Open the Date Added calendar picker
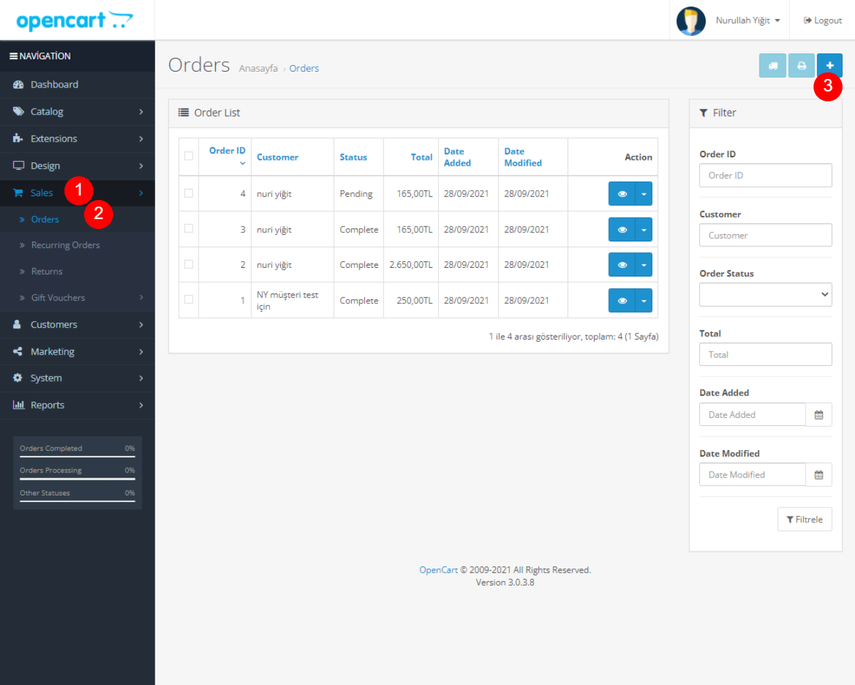 [819, 415]
